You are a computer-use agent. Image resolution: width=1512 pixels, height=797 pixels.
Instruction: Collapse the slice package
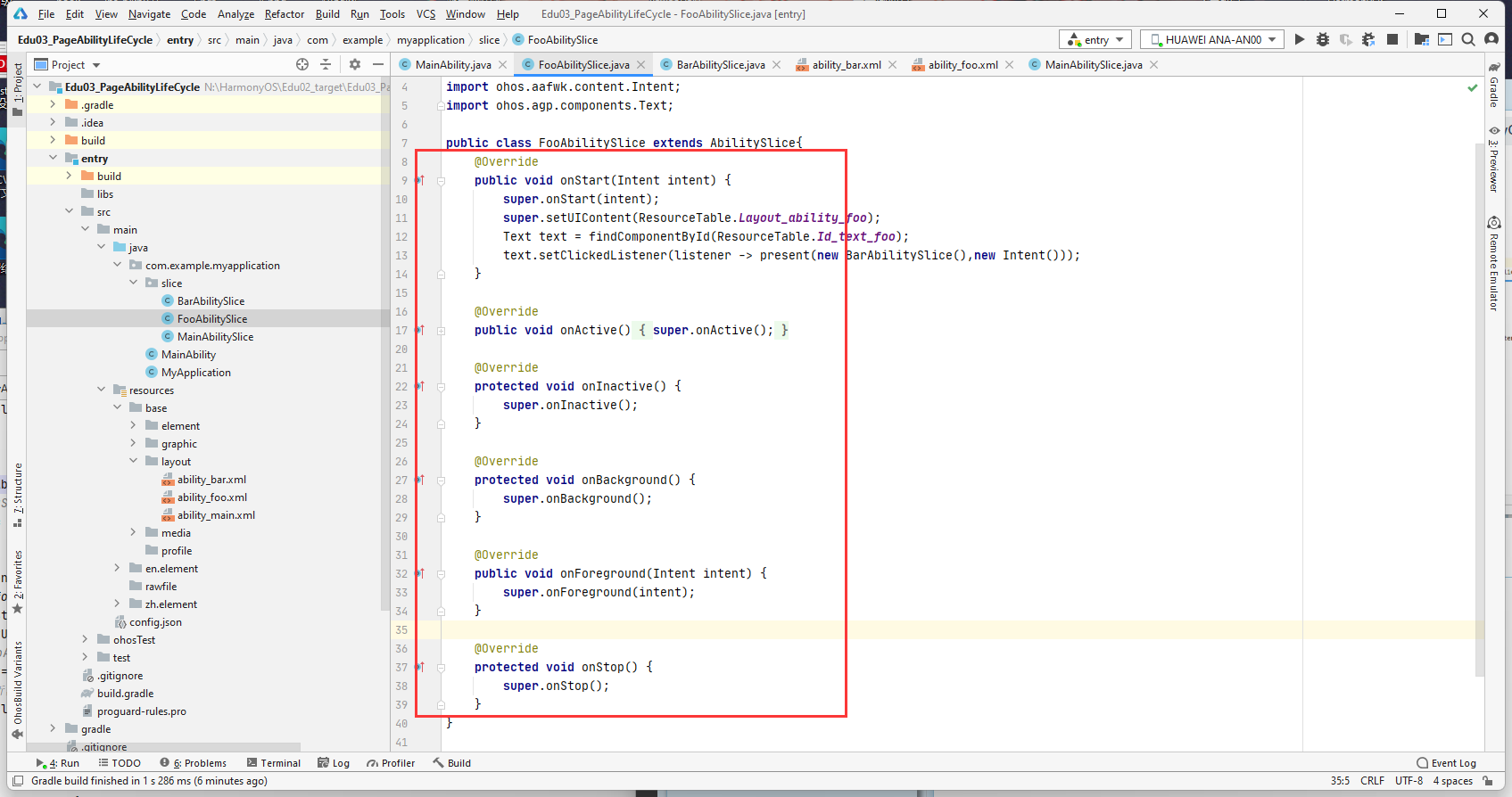(x=133, y=283)
